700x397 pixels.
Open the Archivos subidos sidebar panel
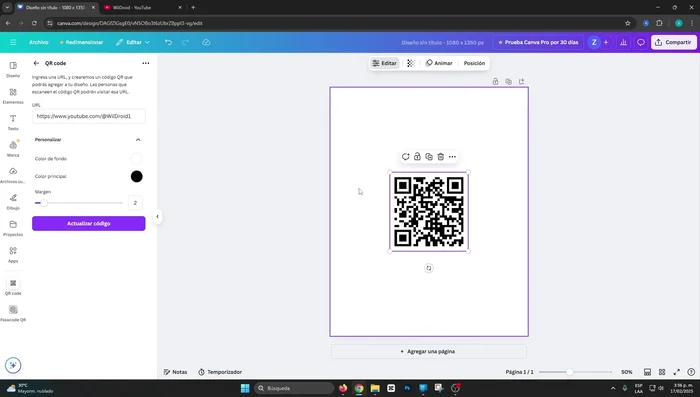[x=13, y=175]
